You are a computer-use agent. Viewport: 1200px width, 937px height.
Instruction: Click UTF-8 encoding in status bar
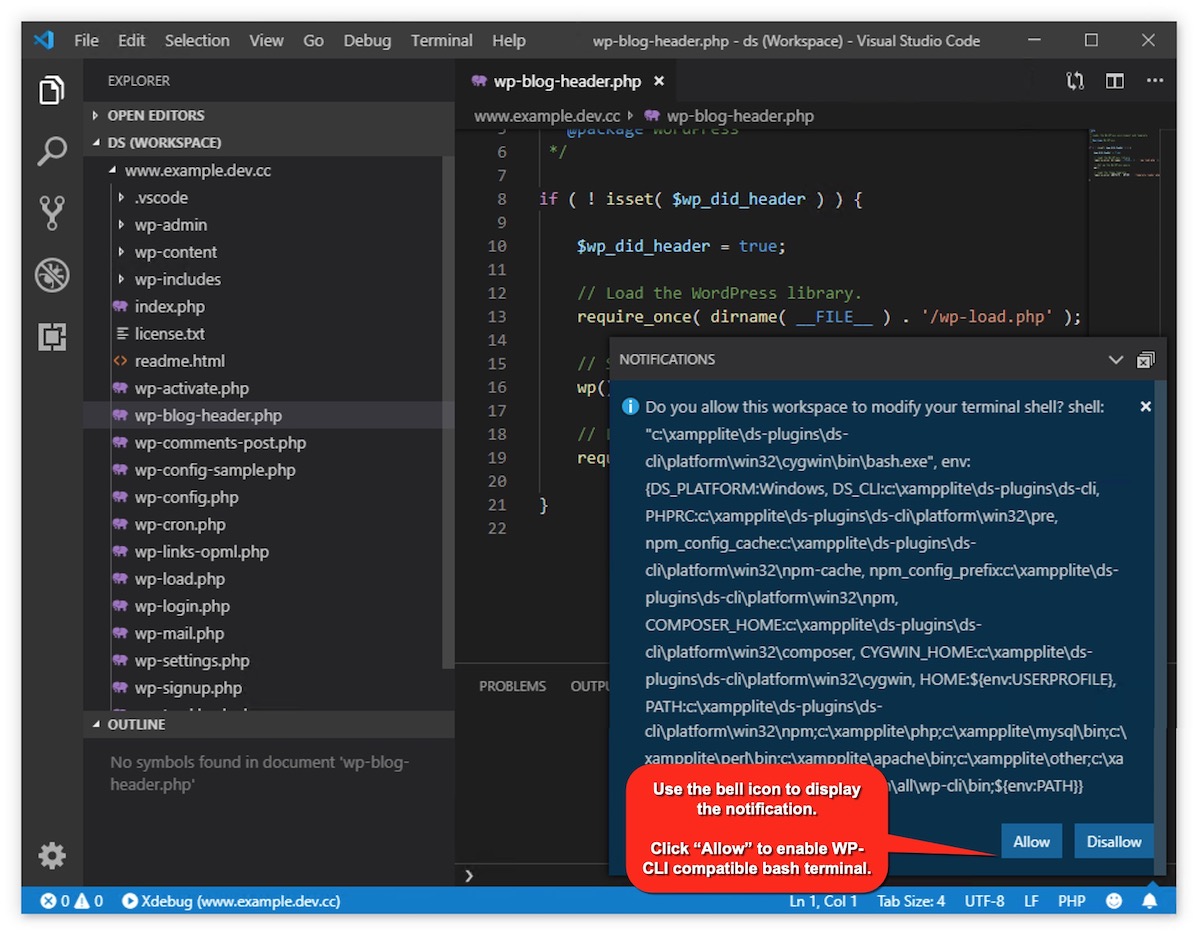[x=984, y=901]
